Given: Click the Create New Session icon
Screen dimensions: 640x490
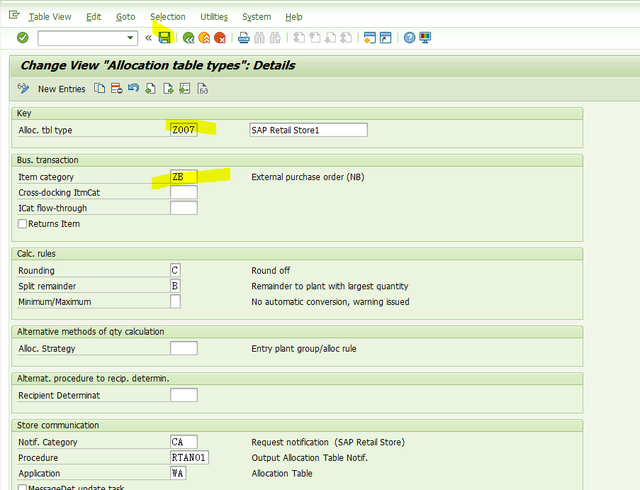Looking at the screenshot, I should click(370, 38).
